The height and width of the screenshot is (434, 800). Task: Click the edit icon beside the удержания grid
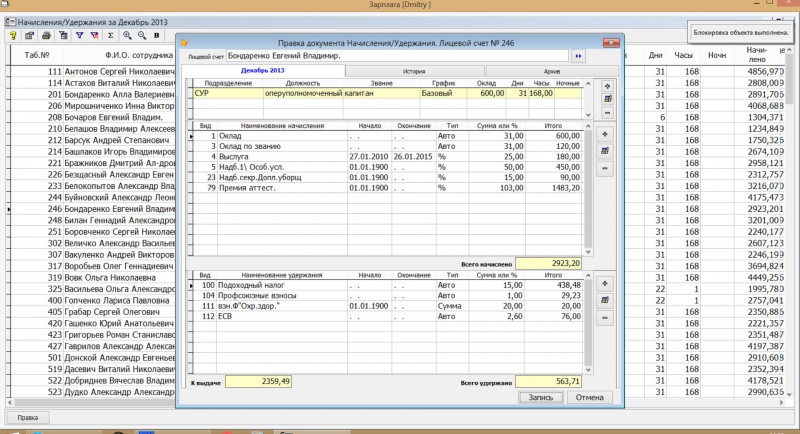pos(605,300)
